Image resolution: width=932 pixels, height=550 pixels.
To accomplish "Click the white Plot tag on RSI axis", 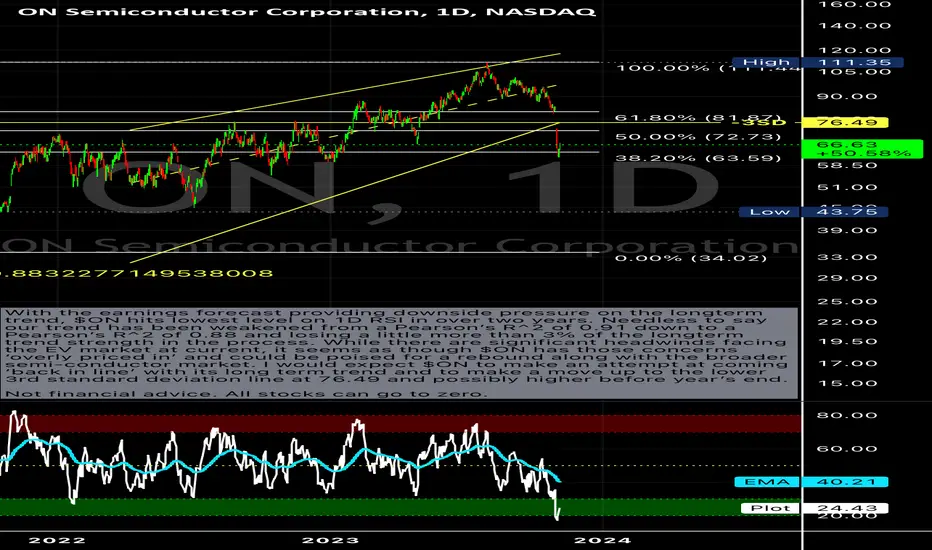I will pos(770,508).
